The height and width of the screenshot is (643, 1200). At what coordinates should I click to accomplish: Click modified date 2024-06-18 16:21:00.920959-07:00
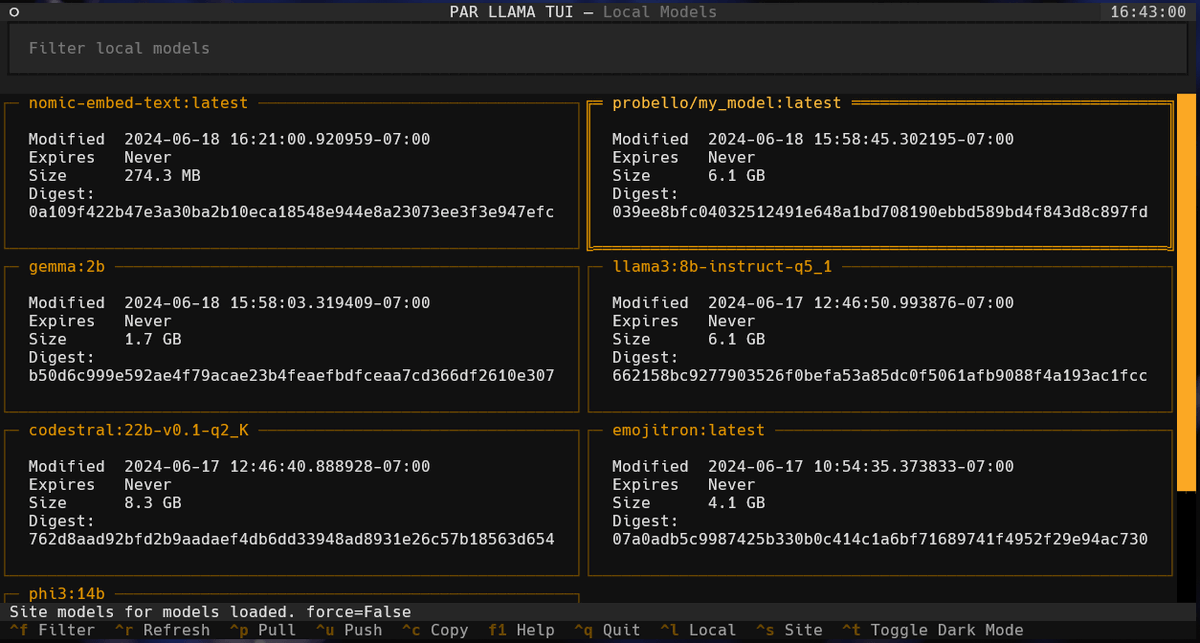(277, 139)
